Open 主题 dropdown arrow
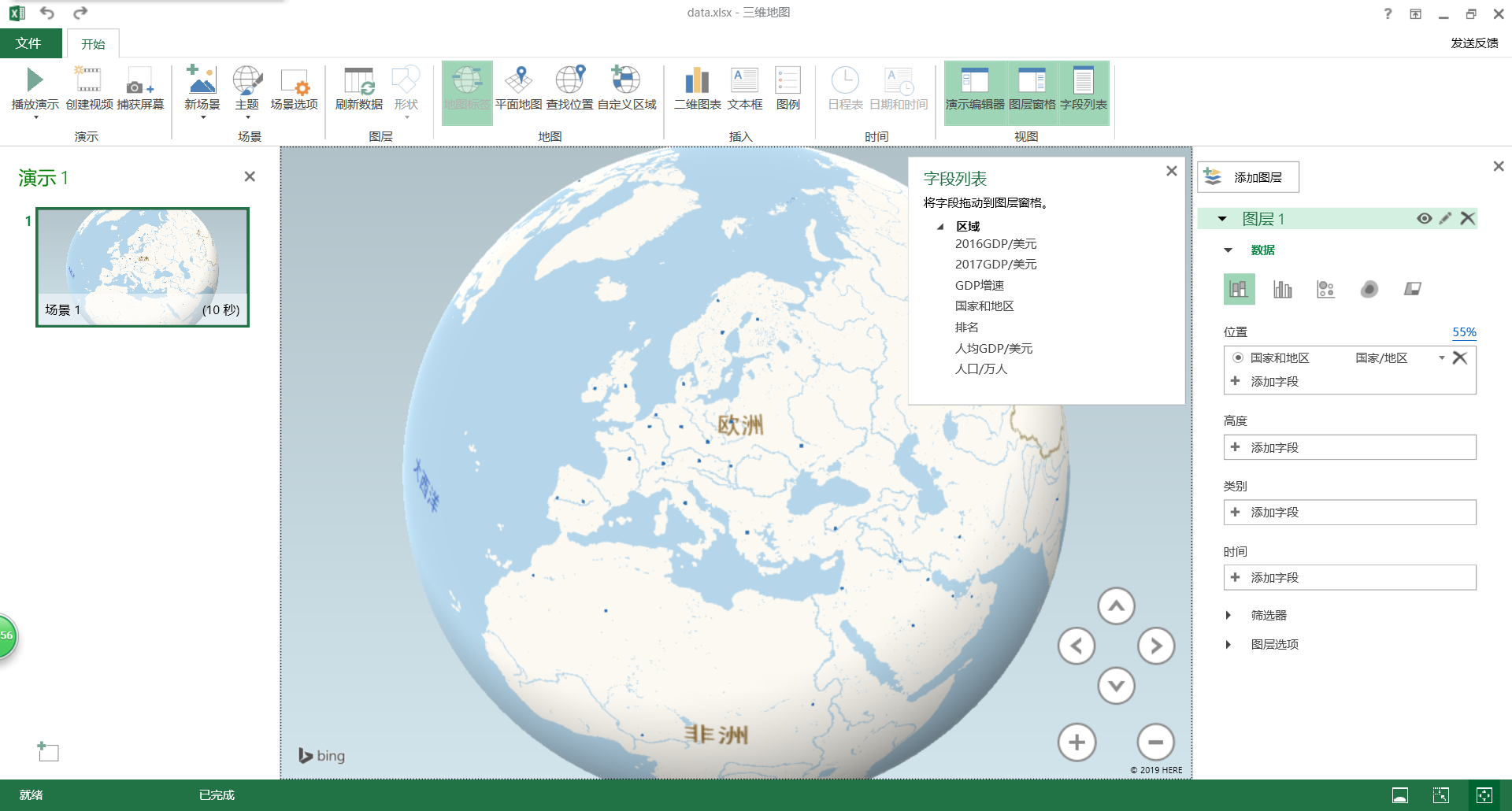 pos(247,117)
